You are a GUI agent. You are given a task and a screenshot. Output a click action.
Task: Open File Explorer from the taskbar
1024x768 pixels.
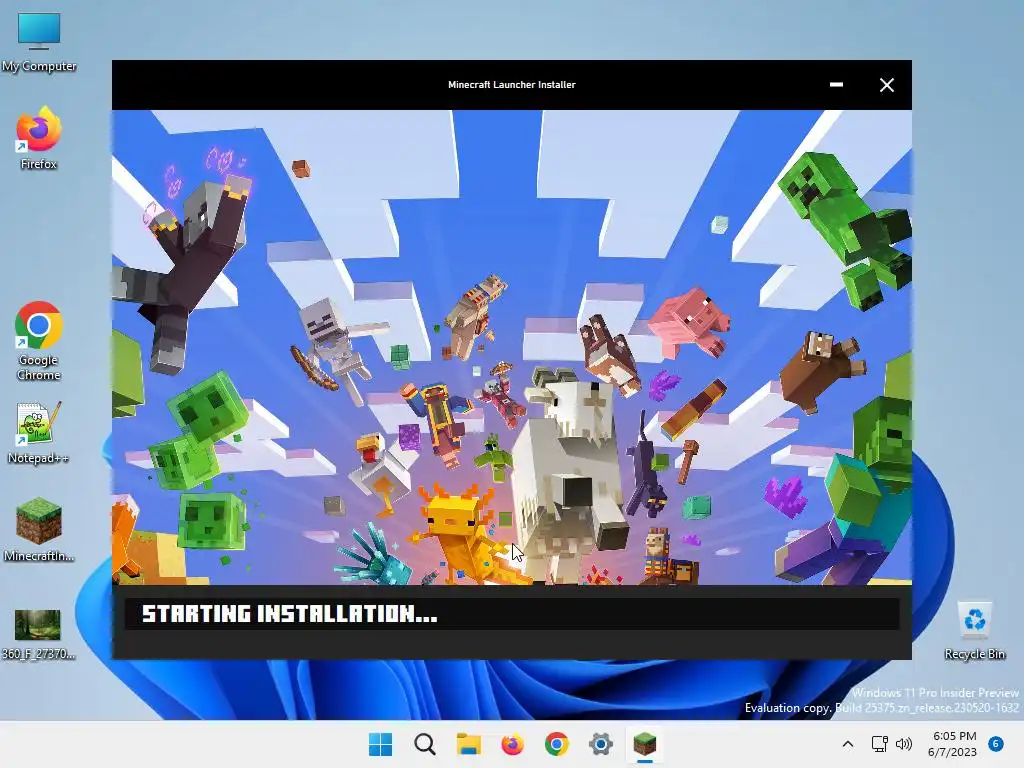click(468, 744)
